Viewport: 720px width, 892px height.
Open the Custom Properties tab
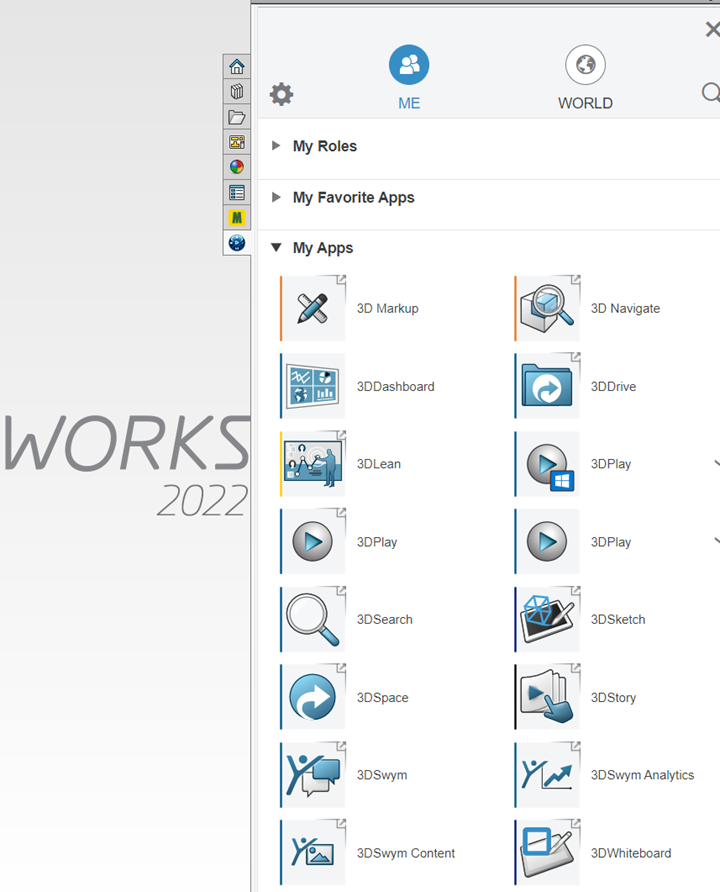(237, 193)
